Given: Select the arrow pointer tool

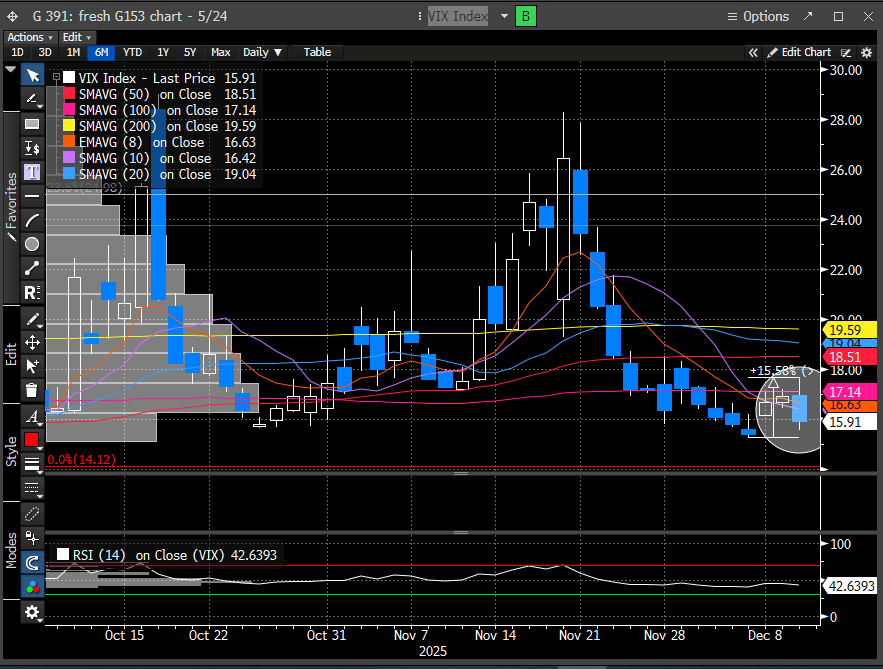Looking at the screenshot, I should 32,76.
